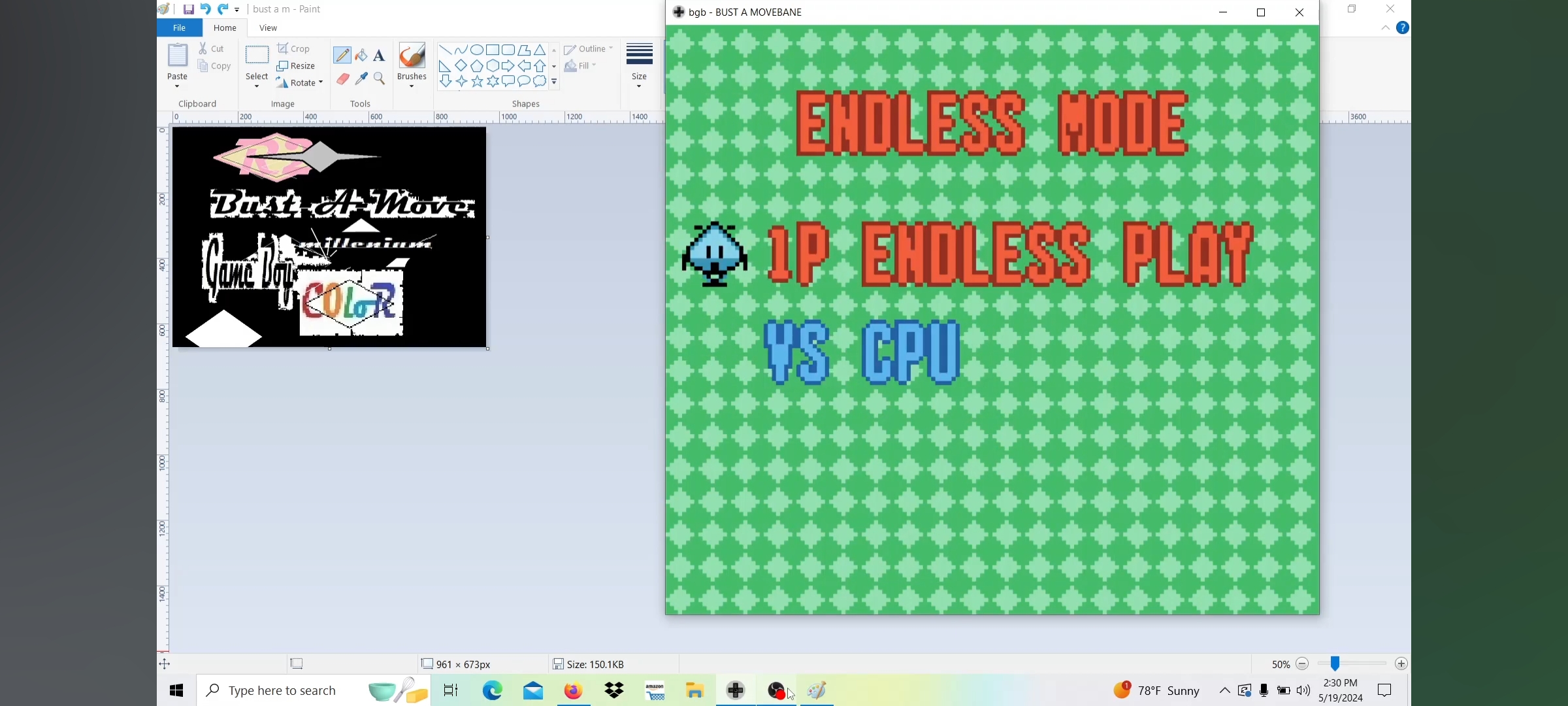Open the File menu
Viewport: 1568px width, 706px height.
[179, 27]
